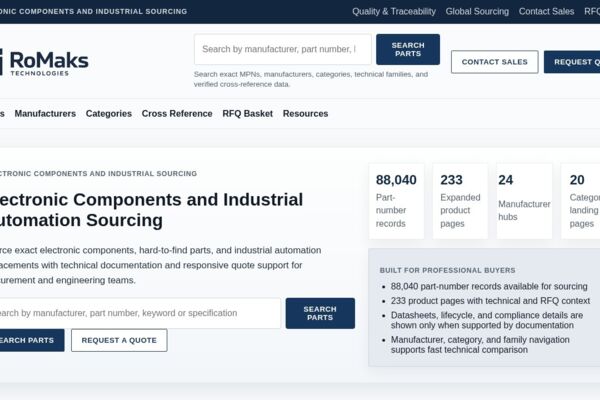The height and width of the screenshot is (400, 600).
Task: Click the Search Parts button beside hero search
Action: point(320,313)
